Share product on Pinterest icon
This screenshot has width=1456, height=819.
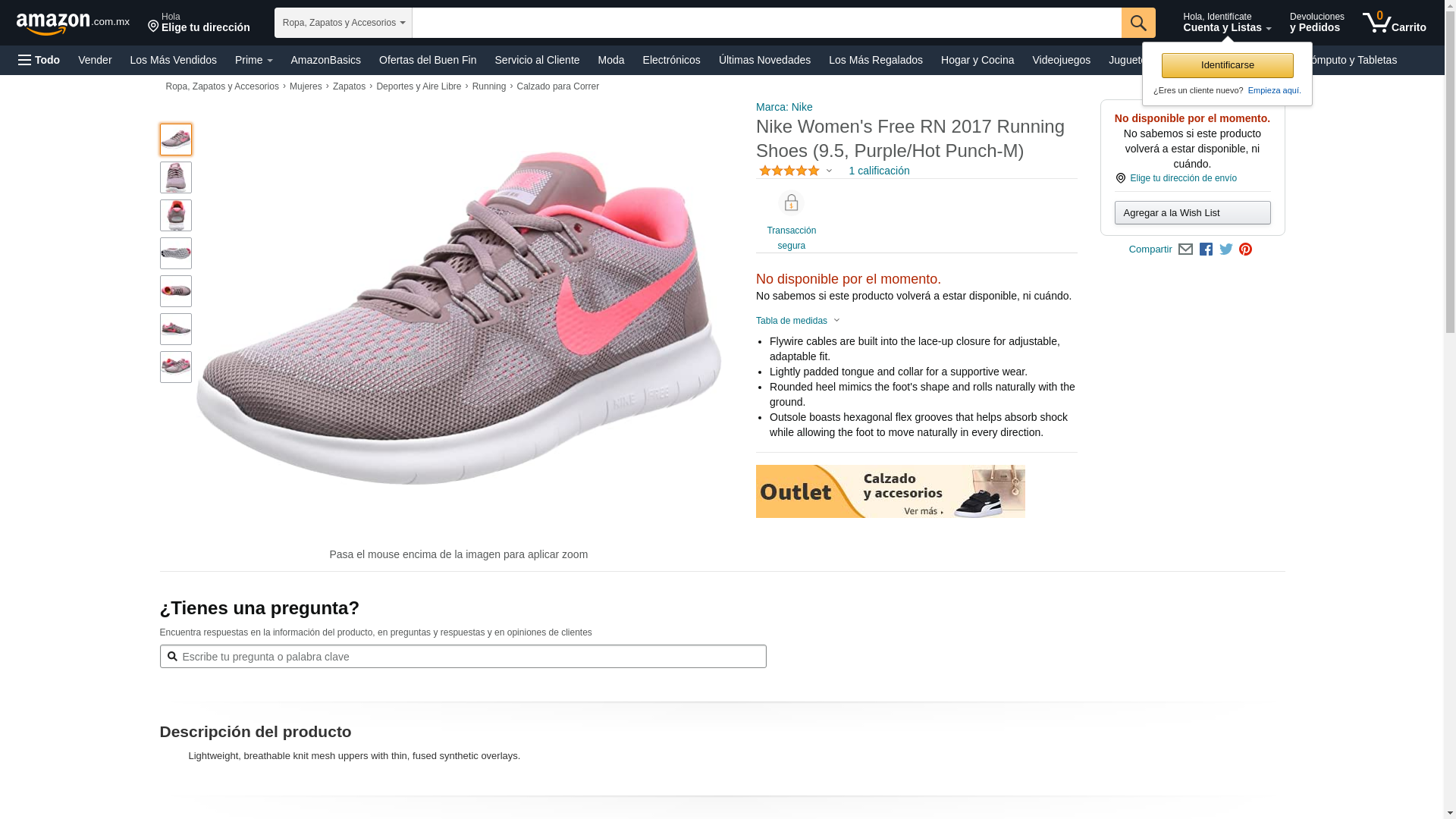1245,249
